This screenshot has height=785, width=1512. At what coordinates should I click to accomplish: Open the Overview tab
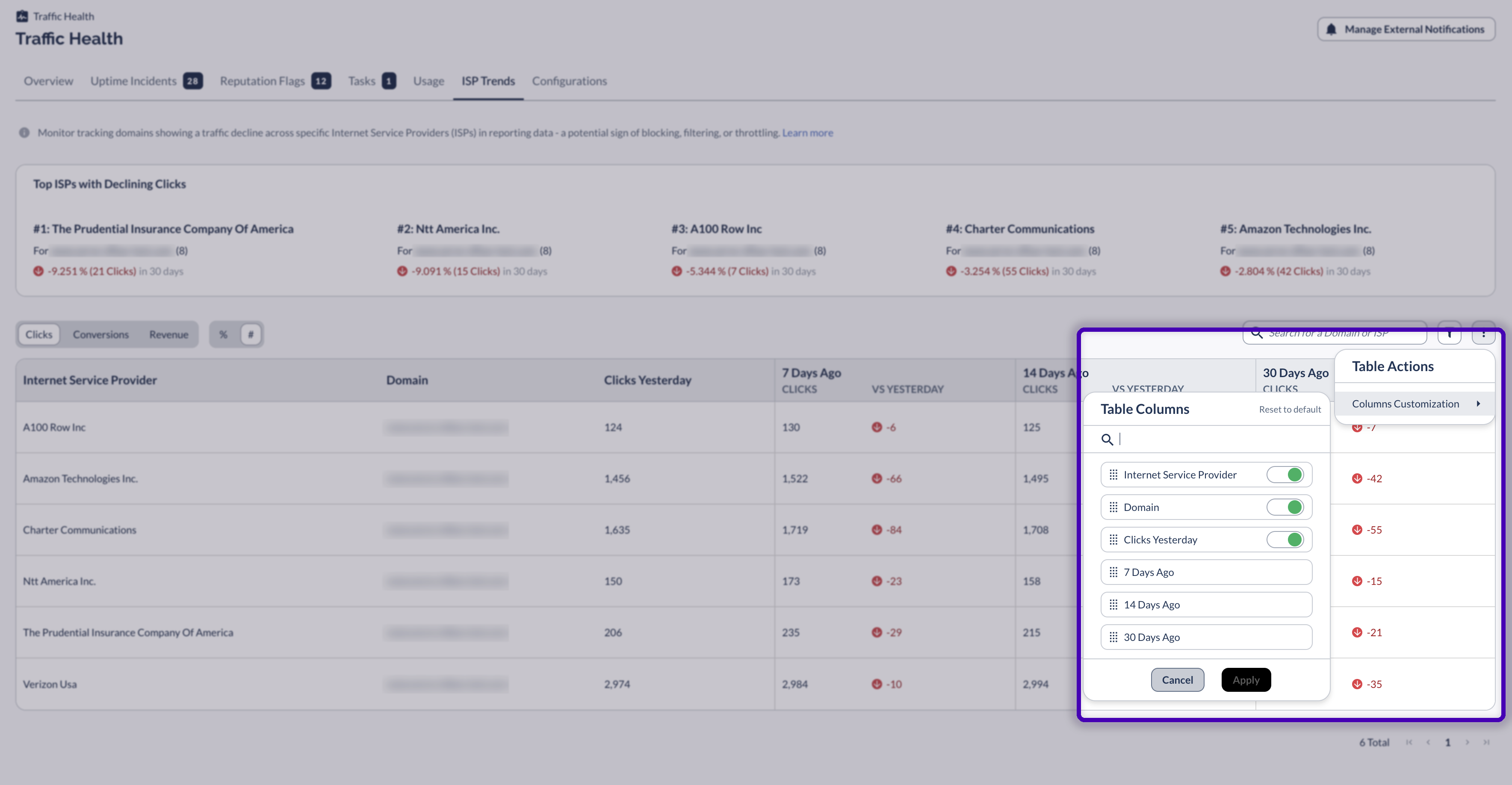pos(49,81)
